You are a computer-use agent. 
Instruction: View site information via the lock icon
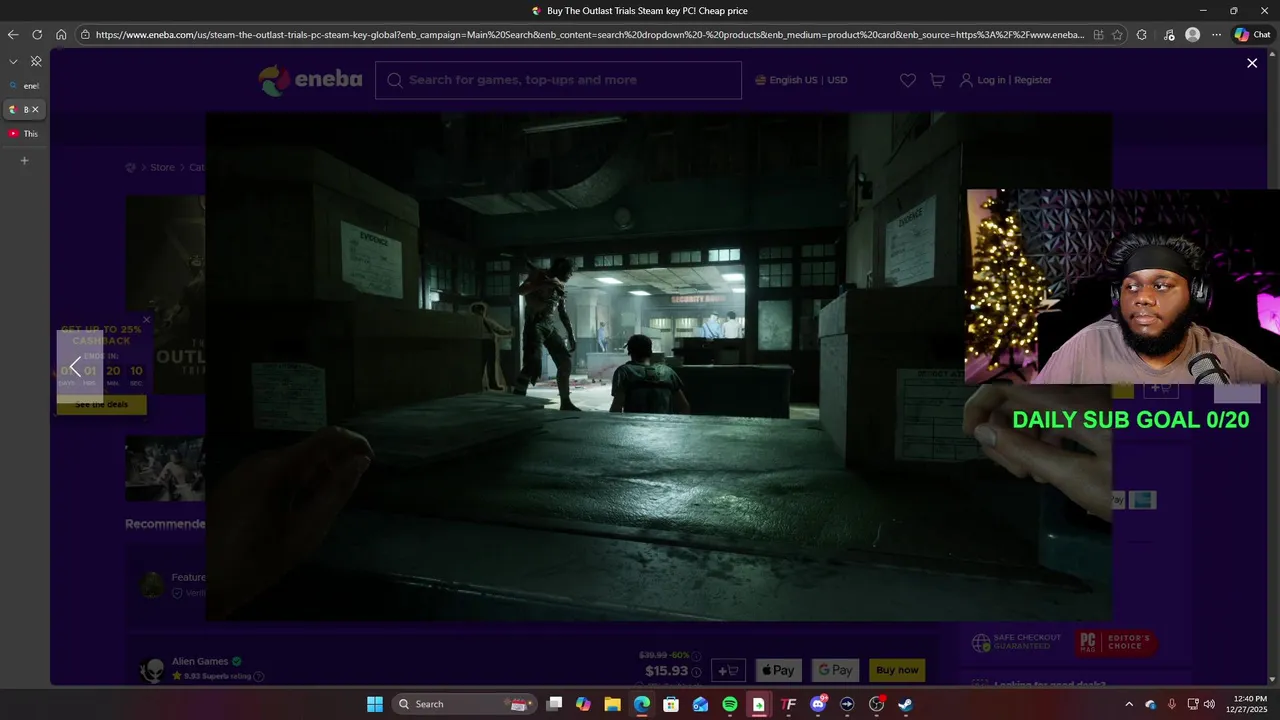[86, 35]
